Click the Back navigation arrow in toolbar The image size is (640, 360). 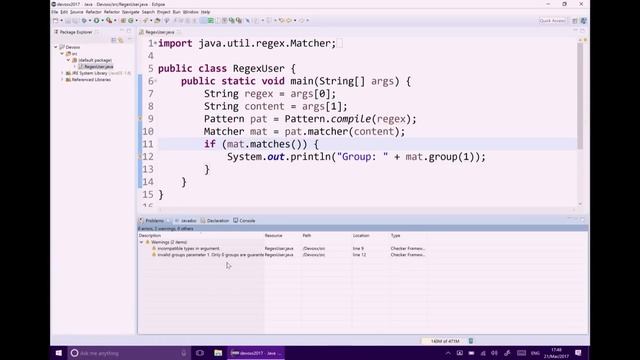pyautogui.click(x=289, y=20)
